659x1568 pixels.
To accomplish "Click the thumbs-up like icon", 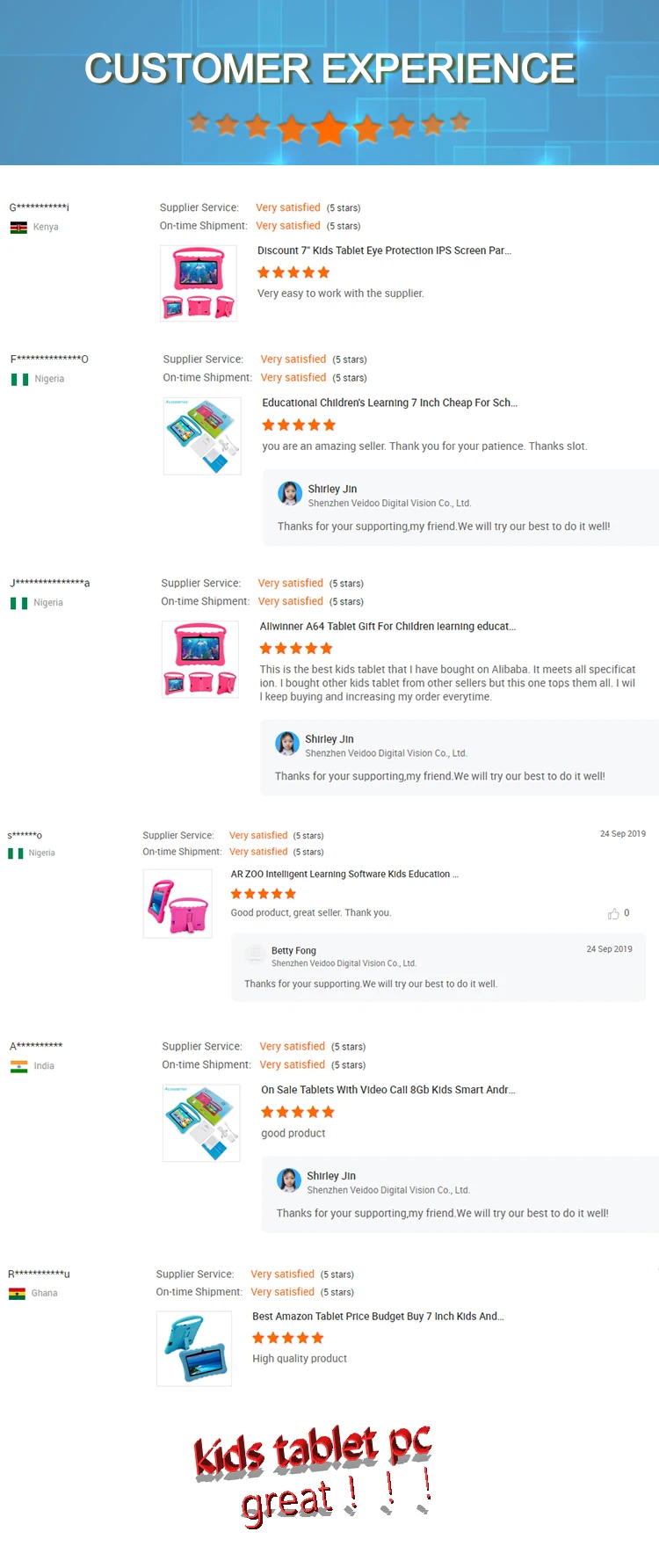I will (x=613, y=914).
